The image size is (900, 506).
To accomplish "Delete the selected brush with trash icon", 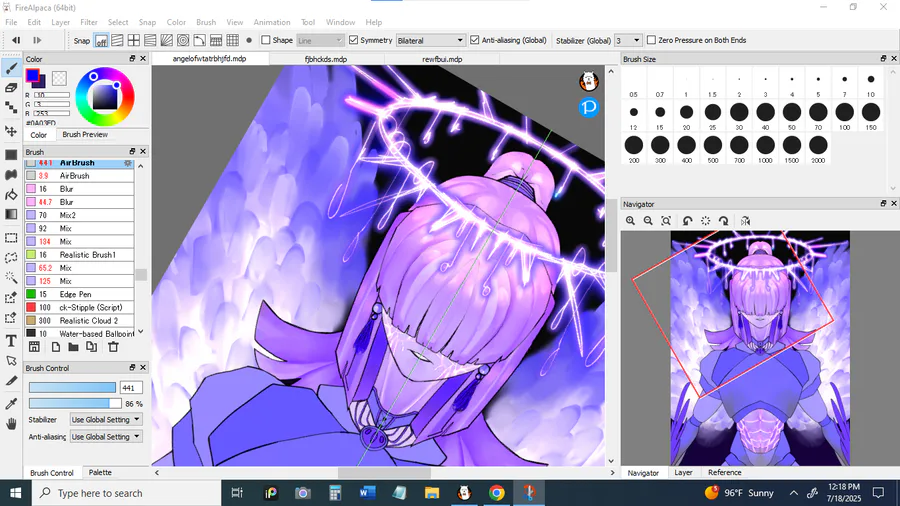I will [113, 347].
